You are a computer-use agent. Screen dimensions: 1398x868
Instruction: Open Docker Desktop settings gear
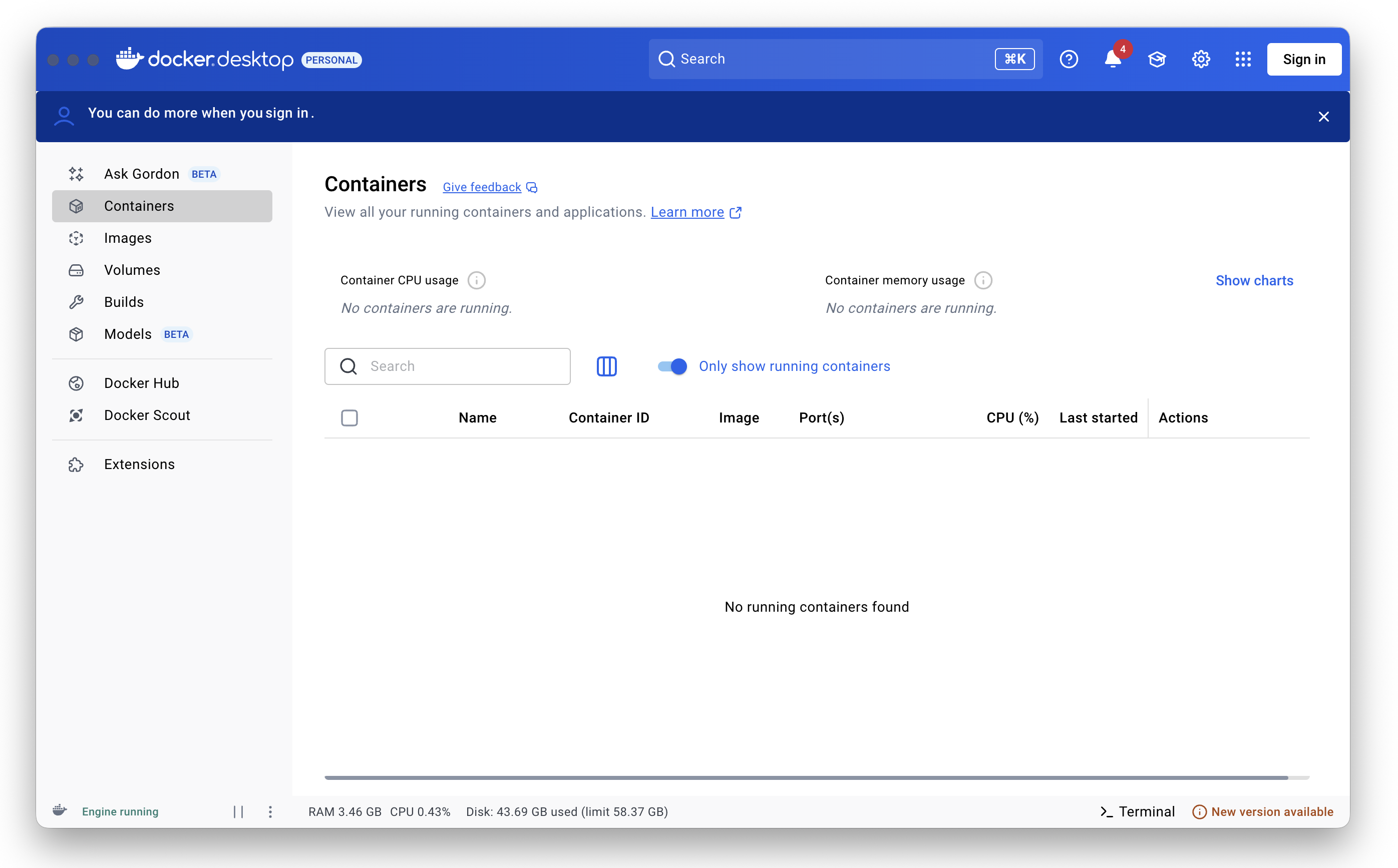coord(1201,59)
